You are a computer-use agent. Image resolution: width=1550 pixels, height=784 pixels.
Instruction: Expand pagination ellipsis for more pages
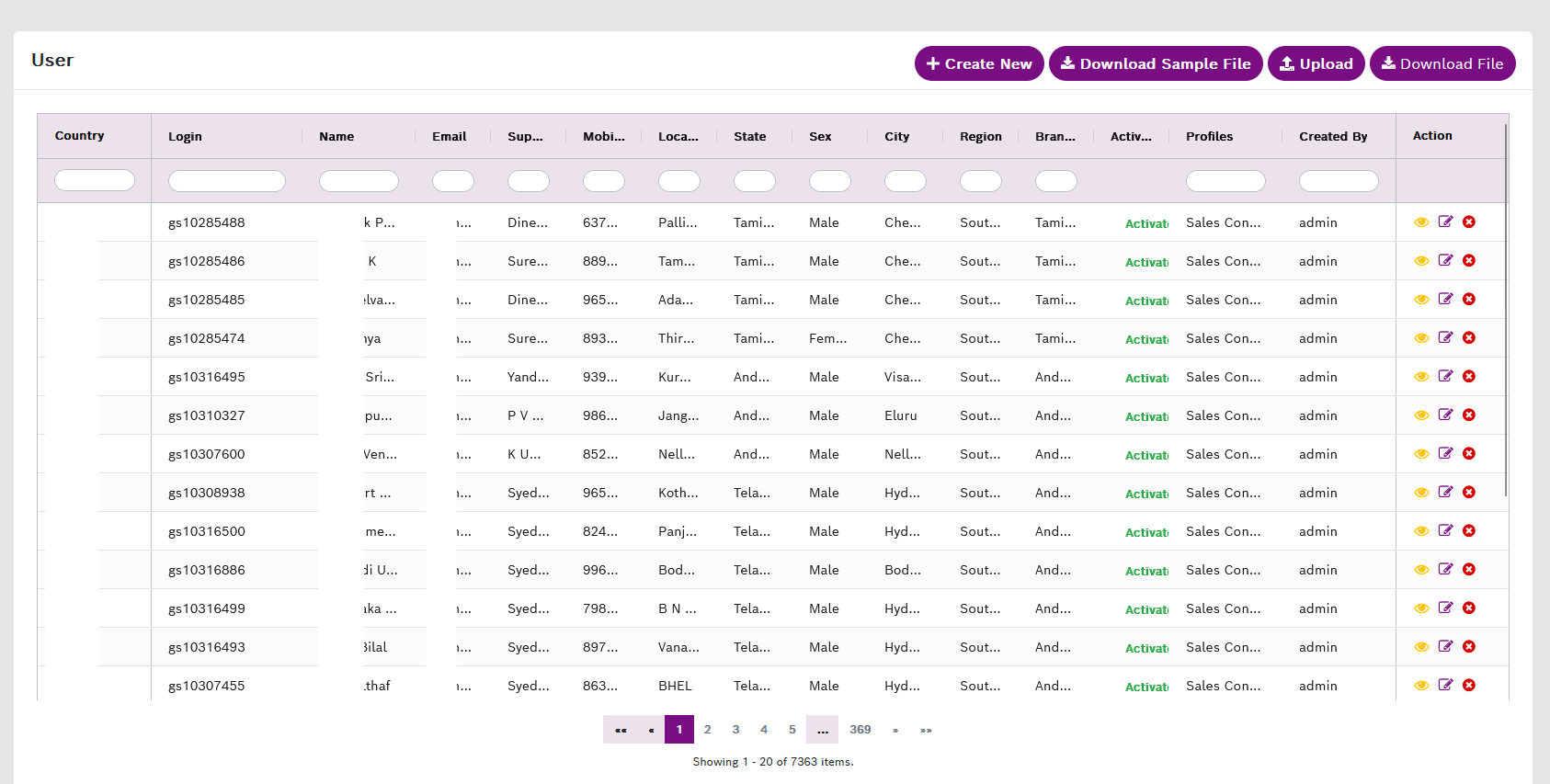coord(822,730)
